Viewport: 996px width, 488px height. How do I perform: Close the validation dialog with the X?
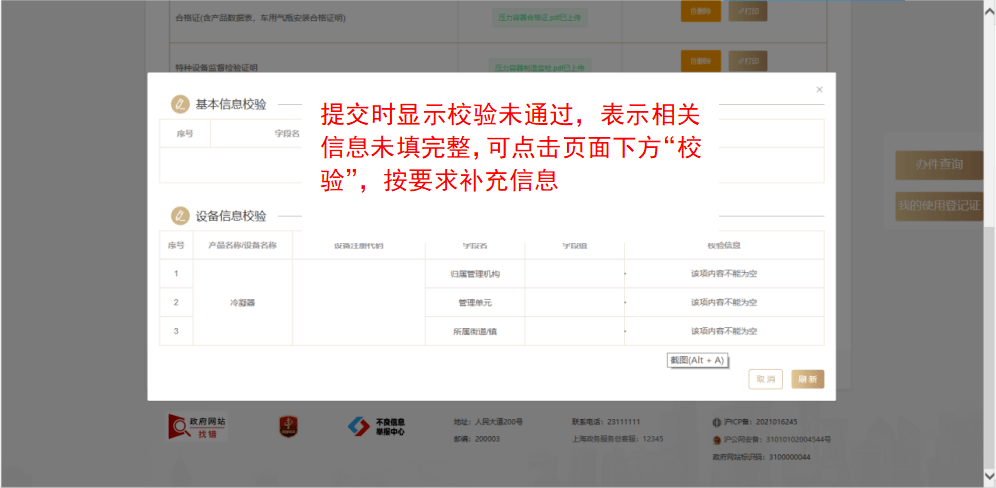819,90
